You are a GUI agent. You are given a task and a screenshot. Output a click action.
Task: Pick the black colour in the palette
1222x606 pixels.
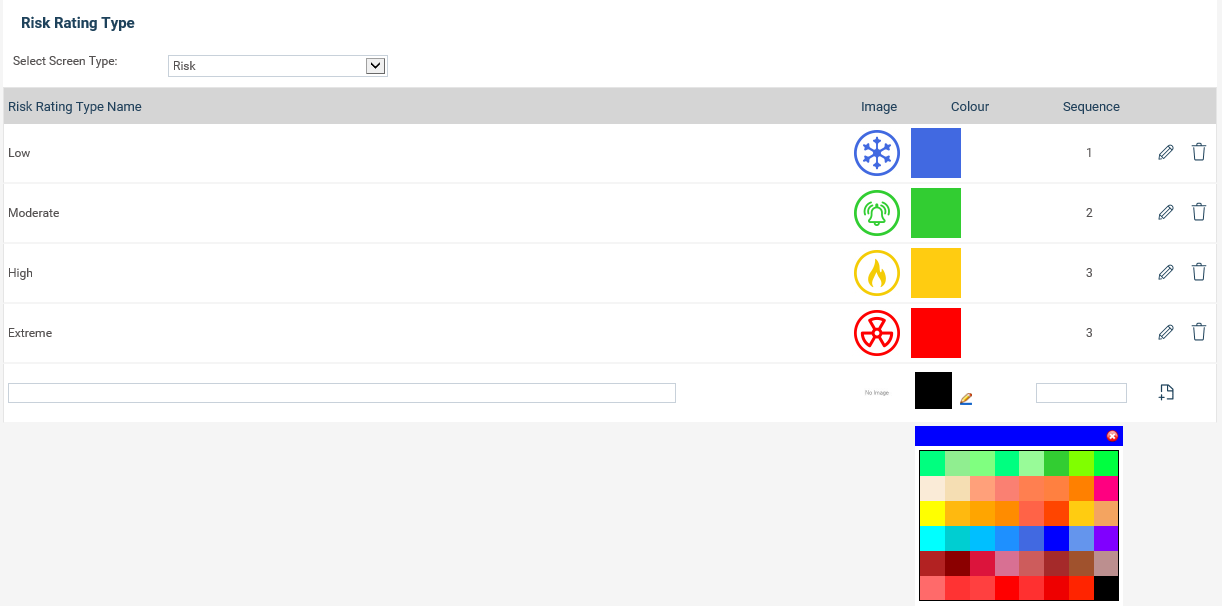1106,588
